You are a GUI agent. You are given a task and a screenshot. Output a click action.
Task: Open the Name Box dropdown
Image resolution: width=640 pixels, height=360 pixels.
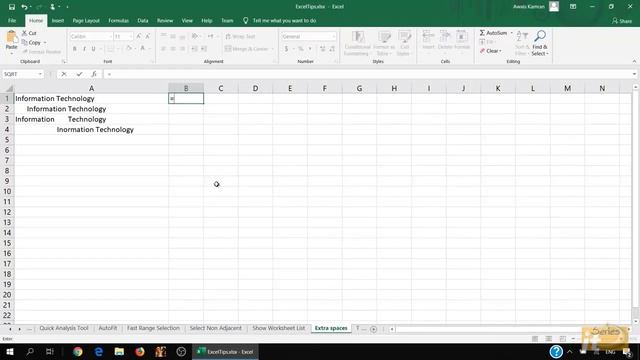(40, 74)
